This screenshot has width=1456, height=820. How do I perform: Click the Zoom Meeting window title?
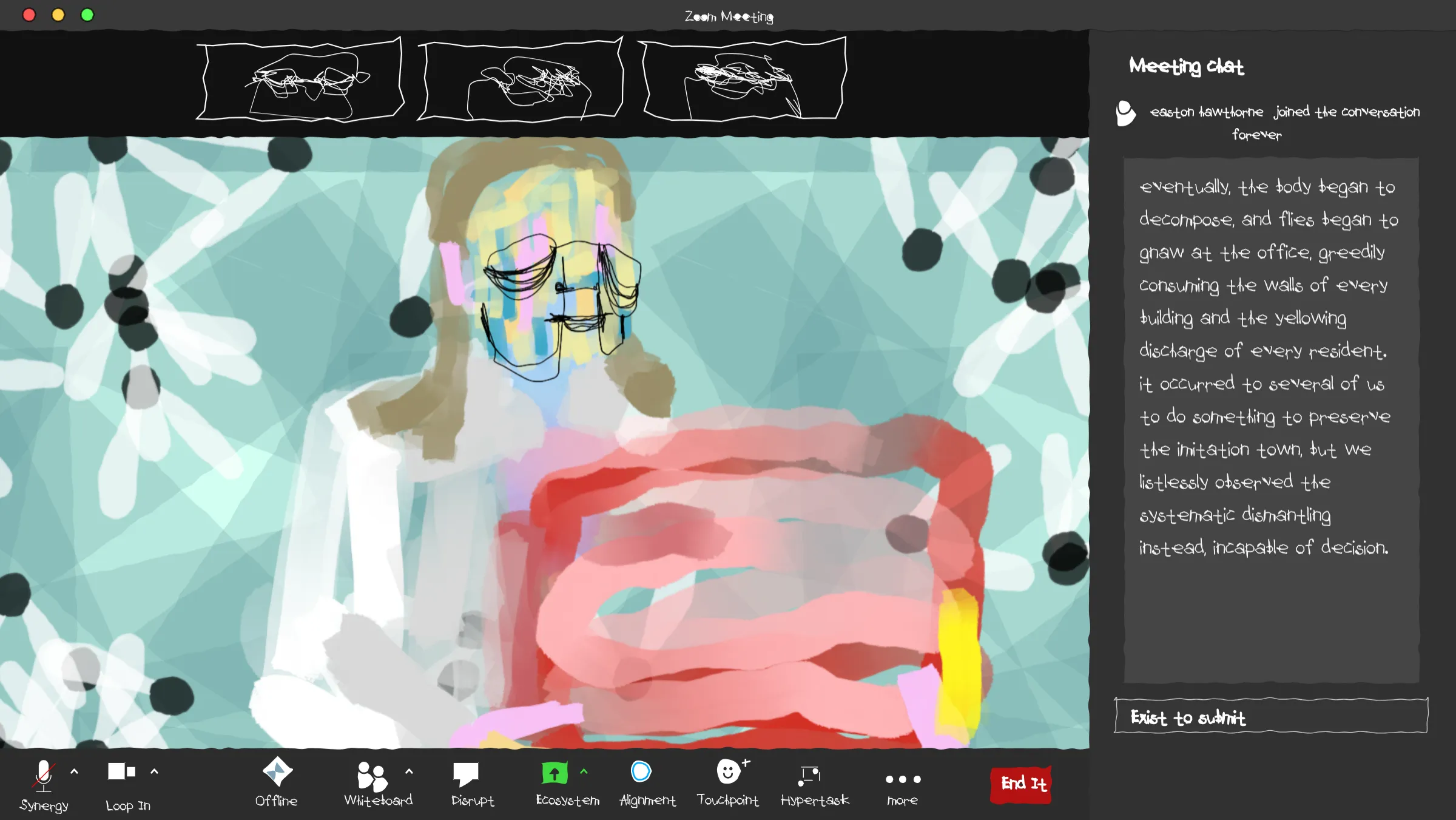click(x=729, y=16)
